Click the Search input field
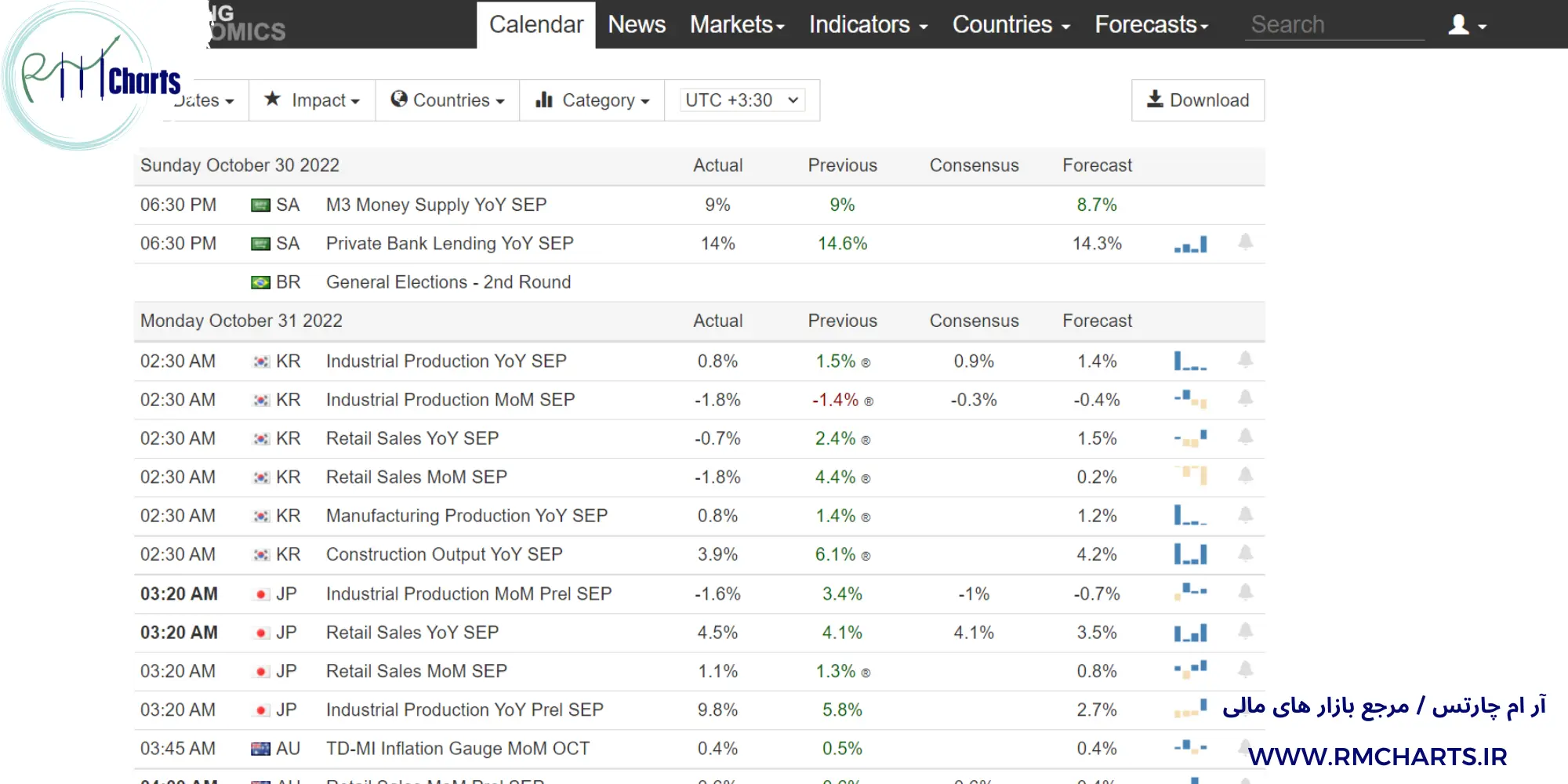 tap(1334, 25)
